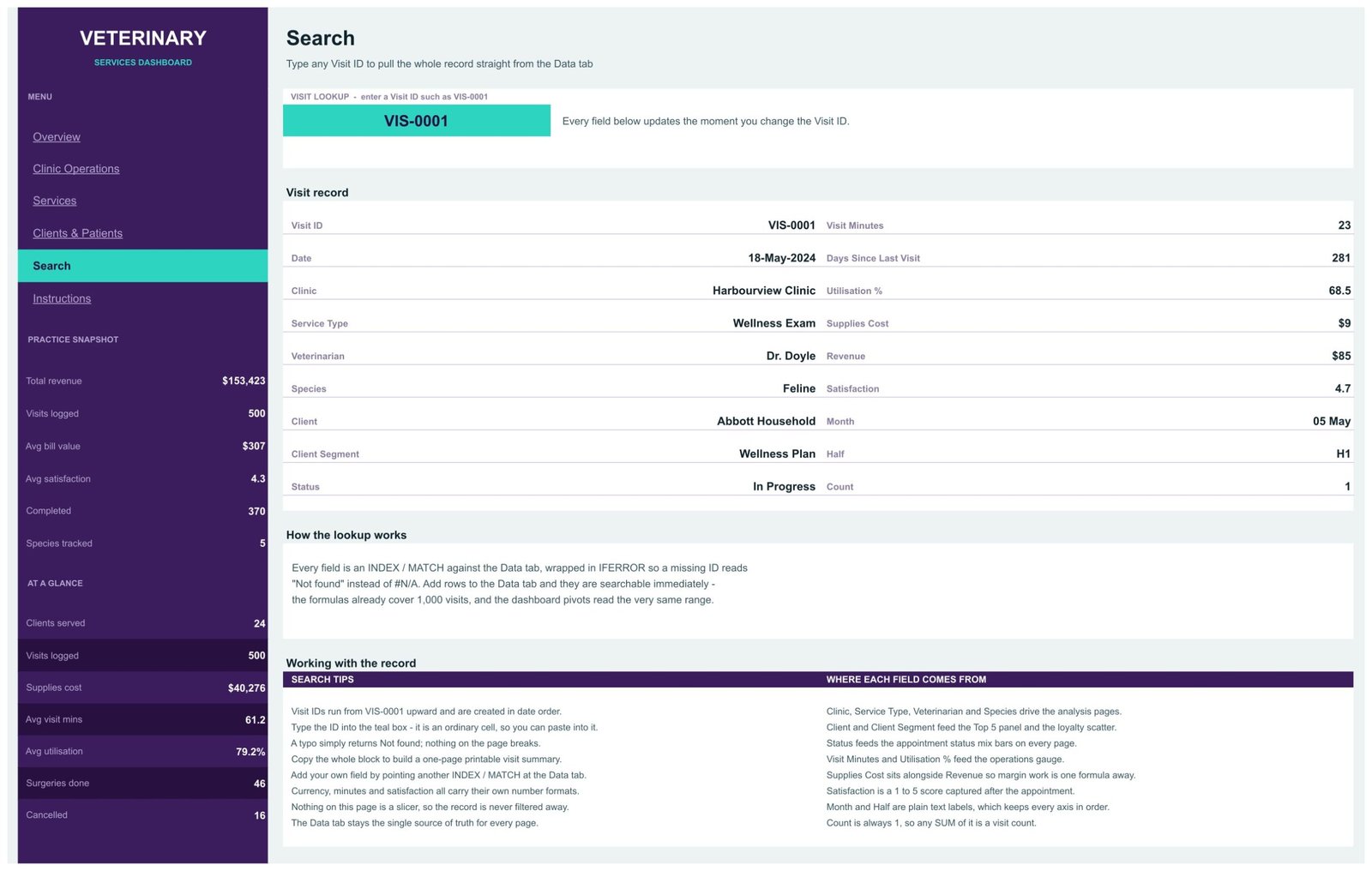This screenshot has width=1372, height=871.
Task: Select Days Since Last Visit value 281
Action: point(1341,258)
